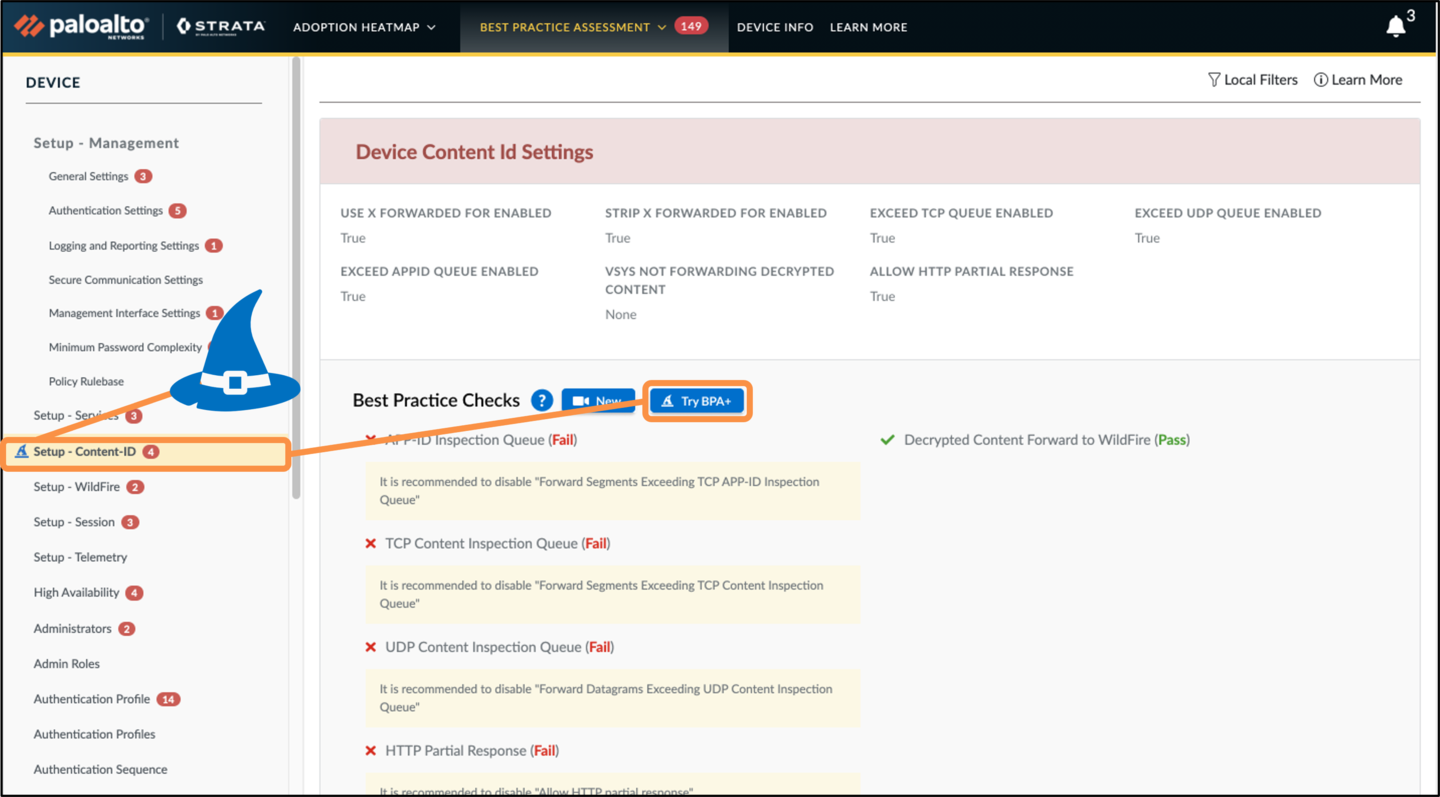Viewport: 1440px width, 797px height.
Task: Select Setup - Session in sidebar
Action: coord(74,522)
